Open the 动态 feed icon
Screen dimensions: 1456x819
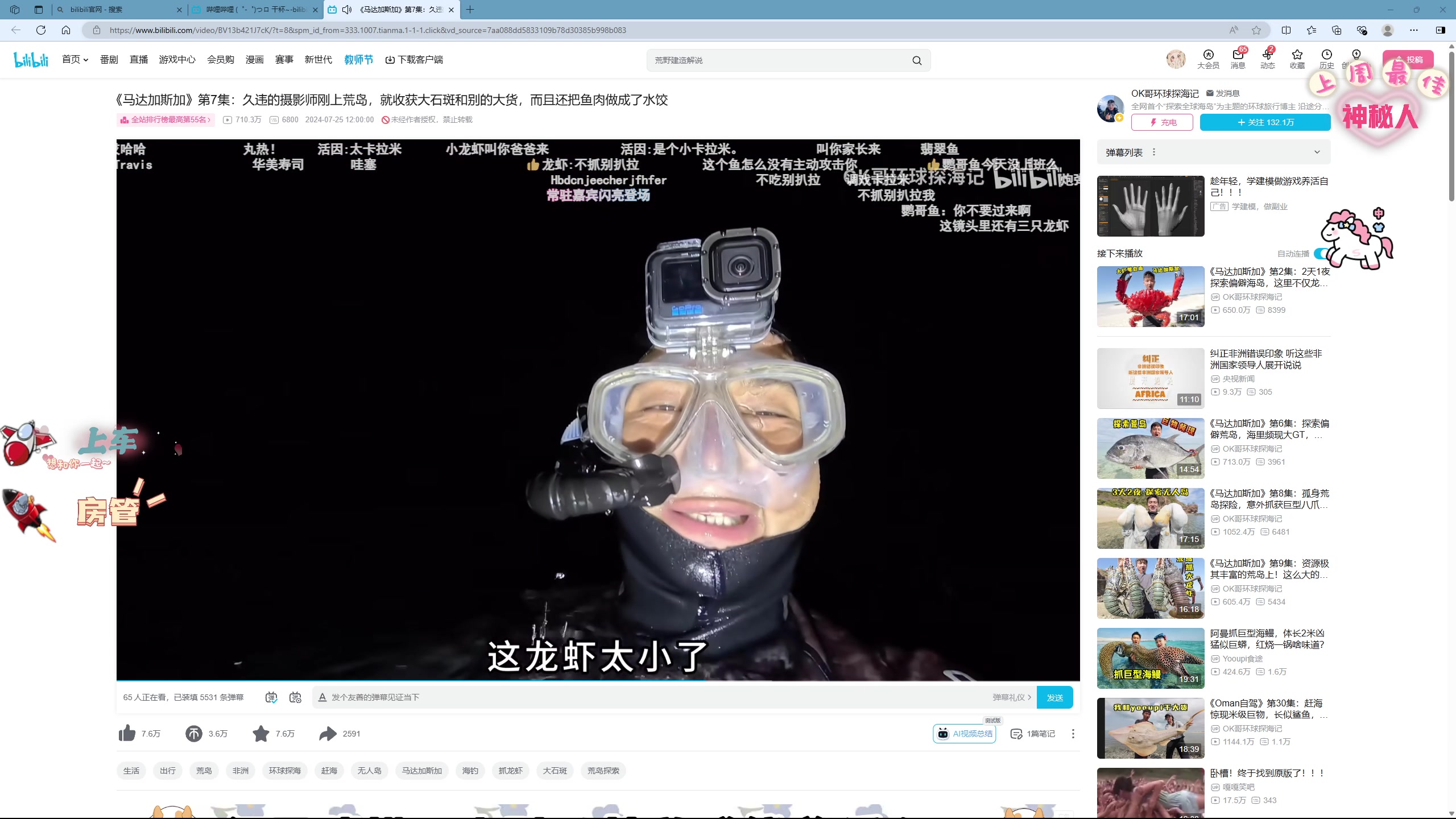click(x=1267, y=59)
